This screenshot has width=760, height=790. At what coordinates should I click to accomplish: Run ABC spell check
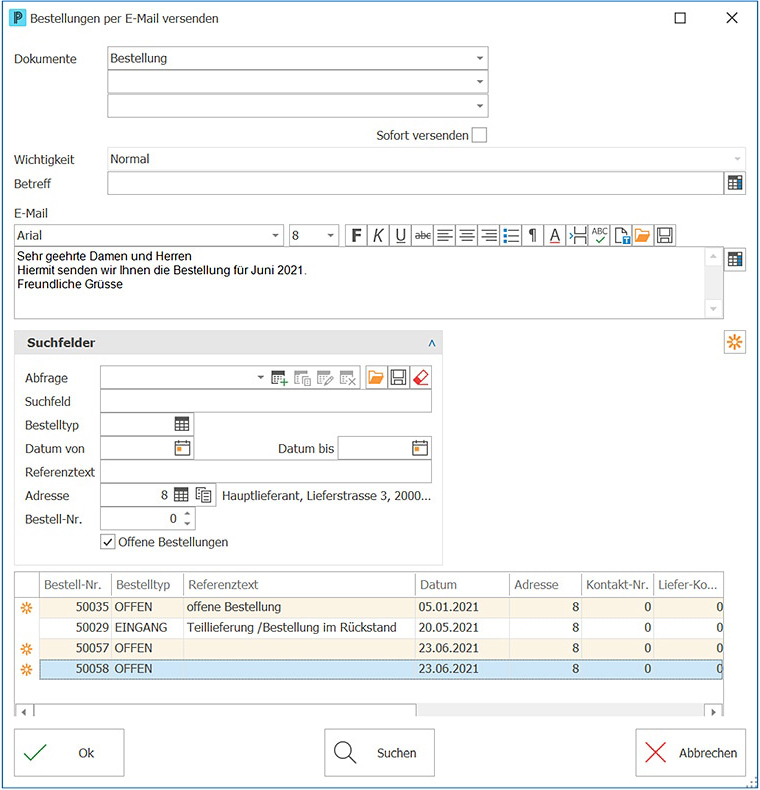click(599, 236)
